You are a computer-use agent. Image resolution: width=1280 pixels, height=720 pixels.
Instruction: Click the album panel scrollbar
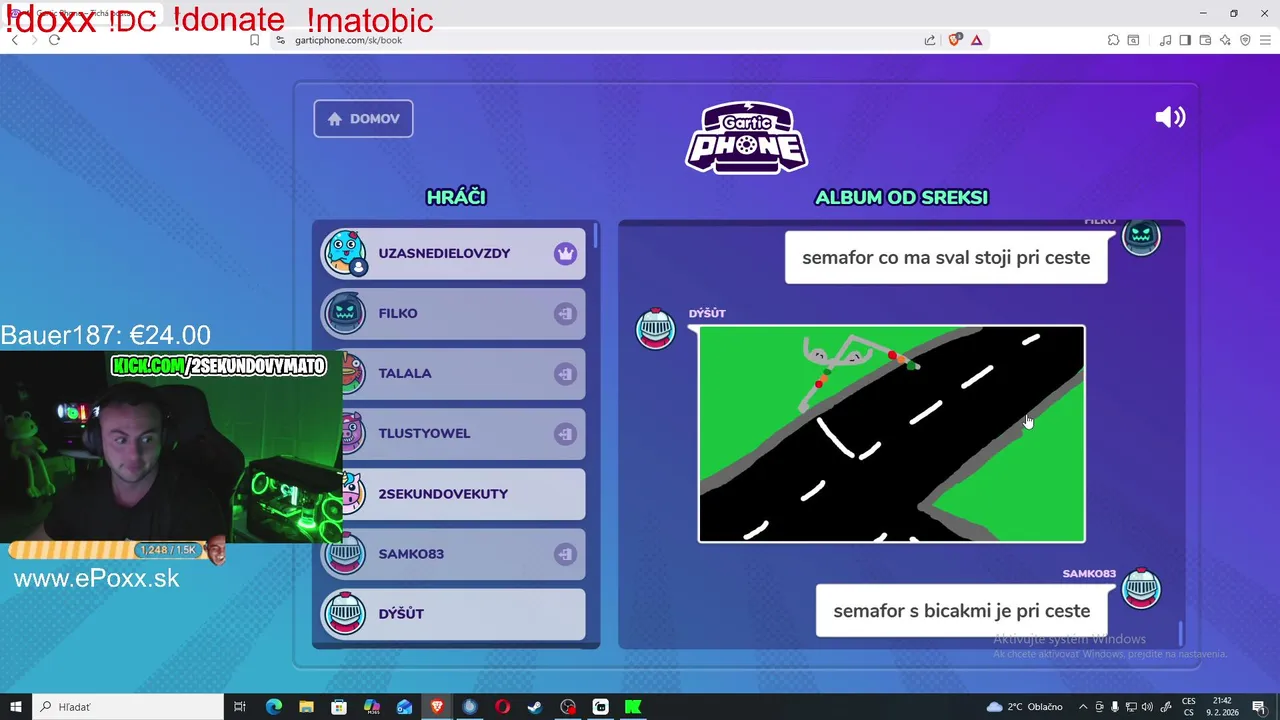[x=1181, y=634]
